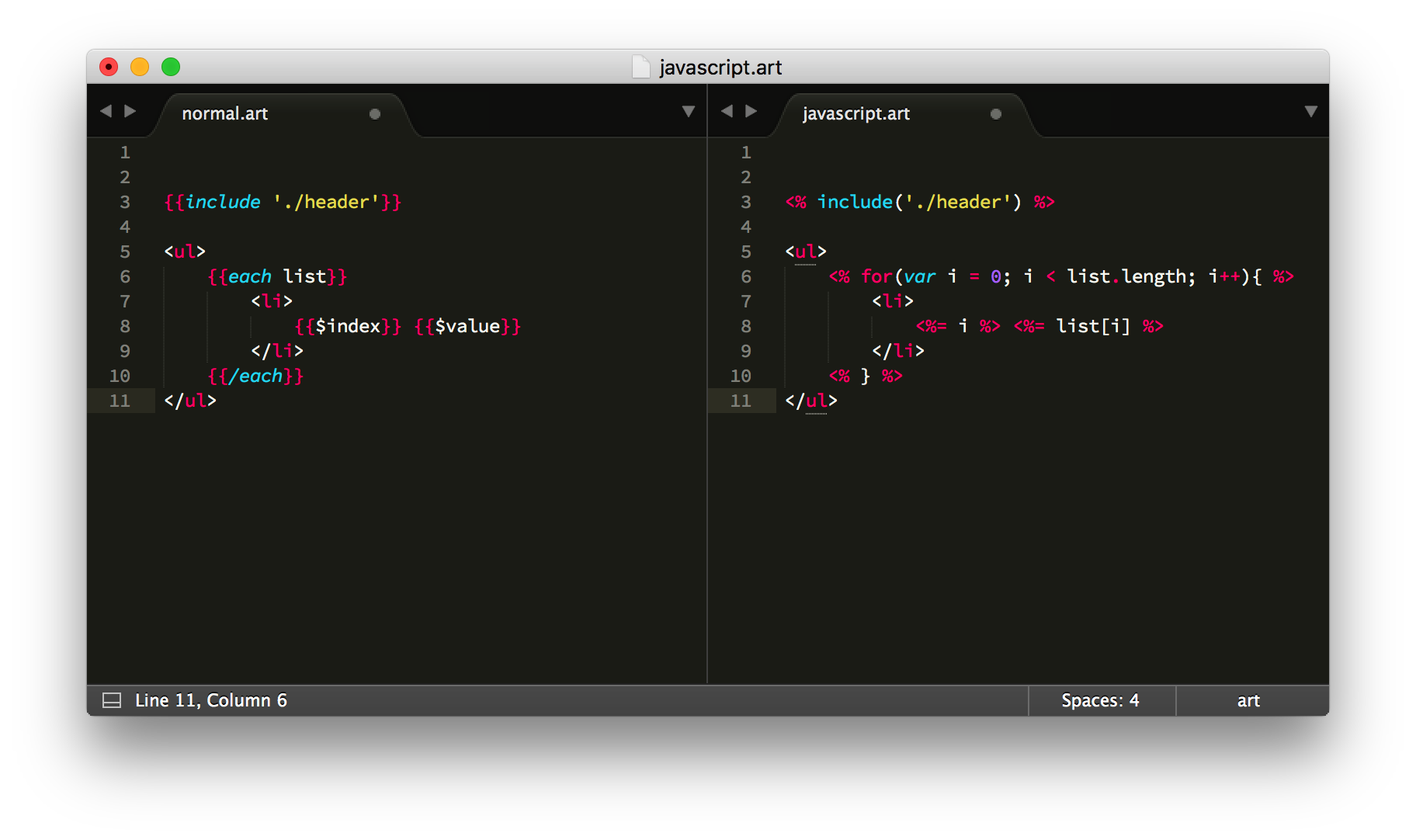Click the Line 11, Column 6 status text

pyautogui.click(x=211, y=700)
